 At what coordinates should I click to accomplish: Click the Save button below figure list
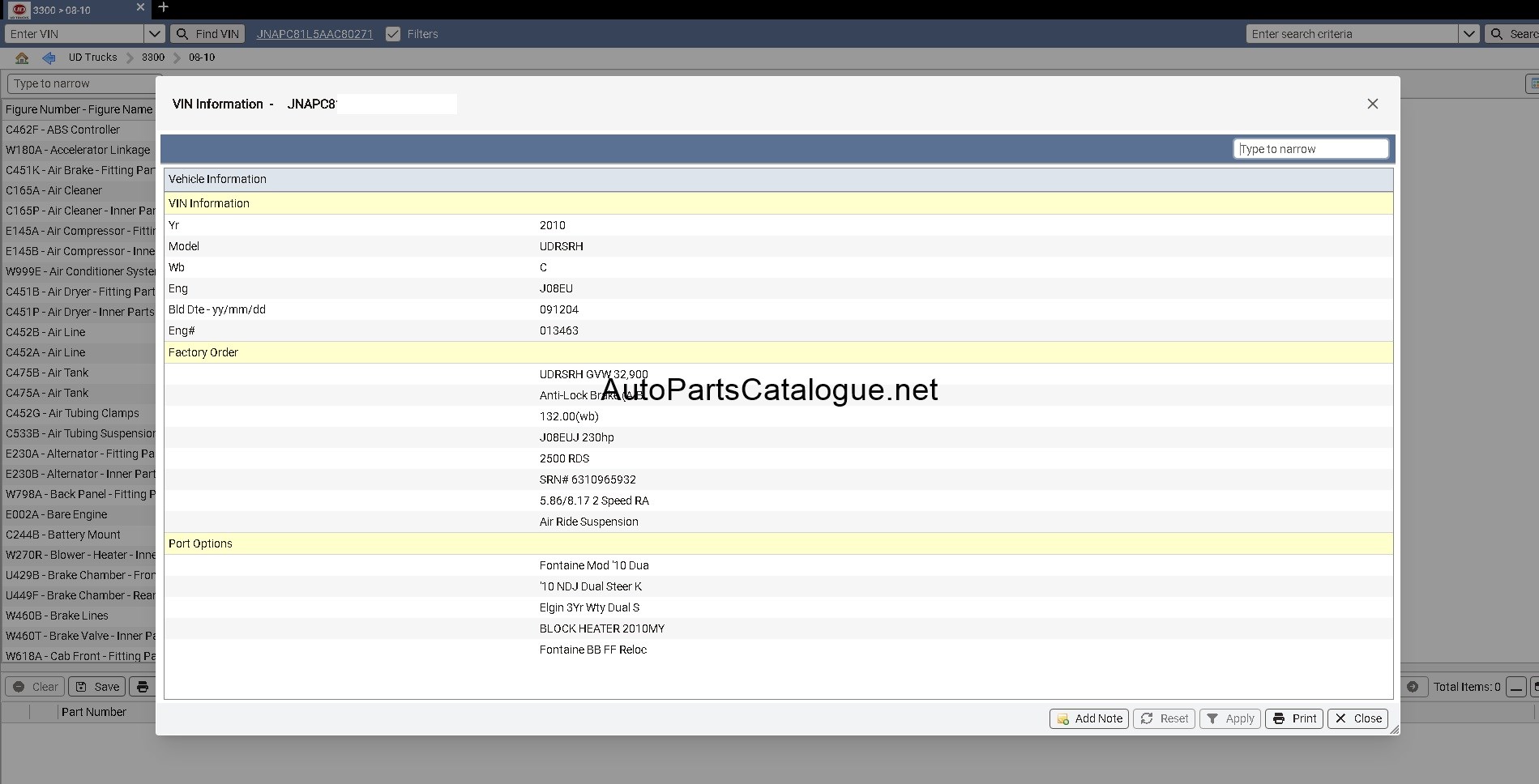(97, 687)
